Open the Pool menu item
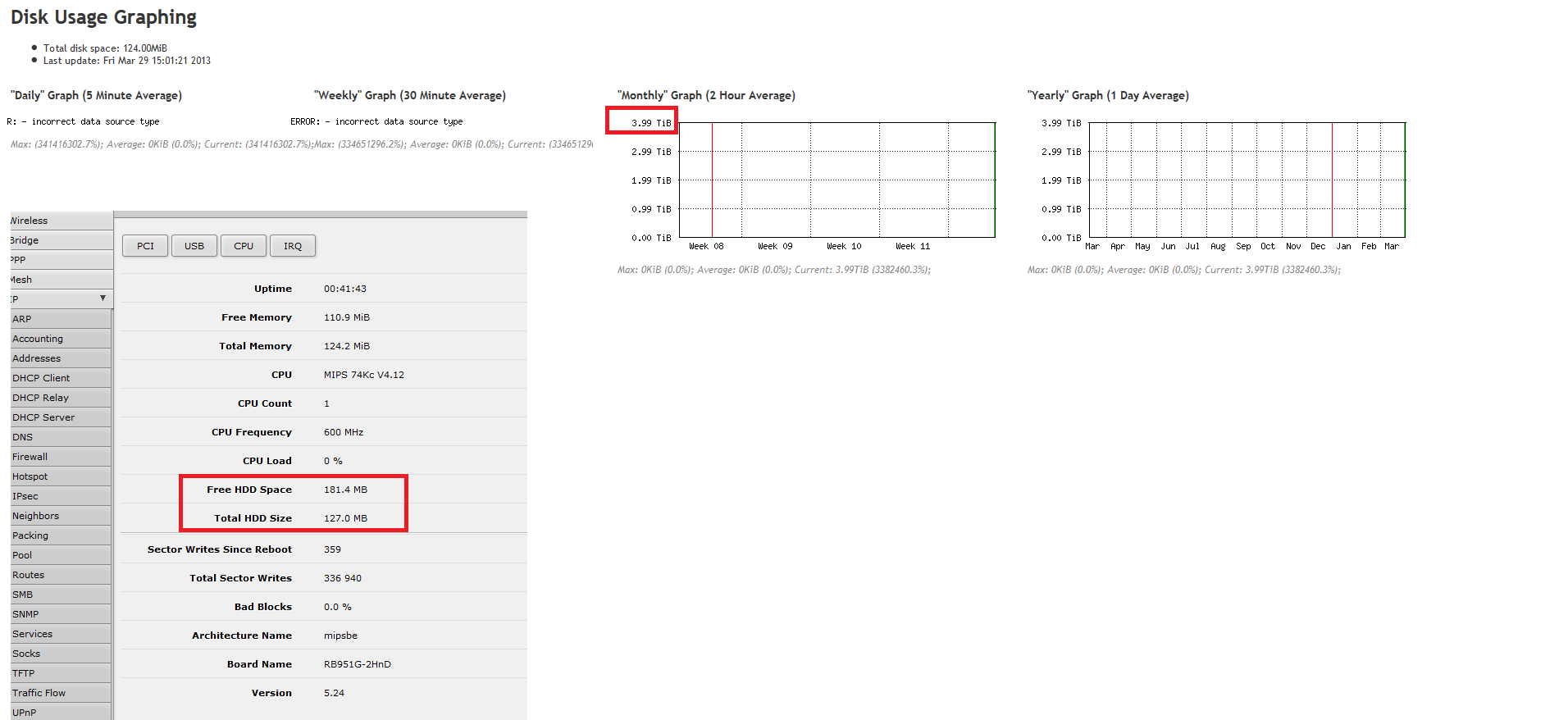 tap(61, 555)
